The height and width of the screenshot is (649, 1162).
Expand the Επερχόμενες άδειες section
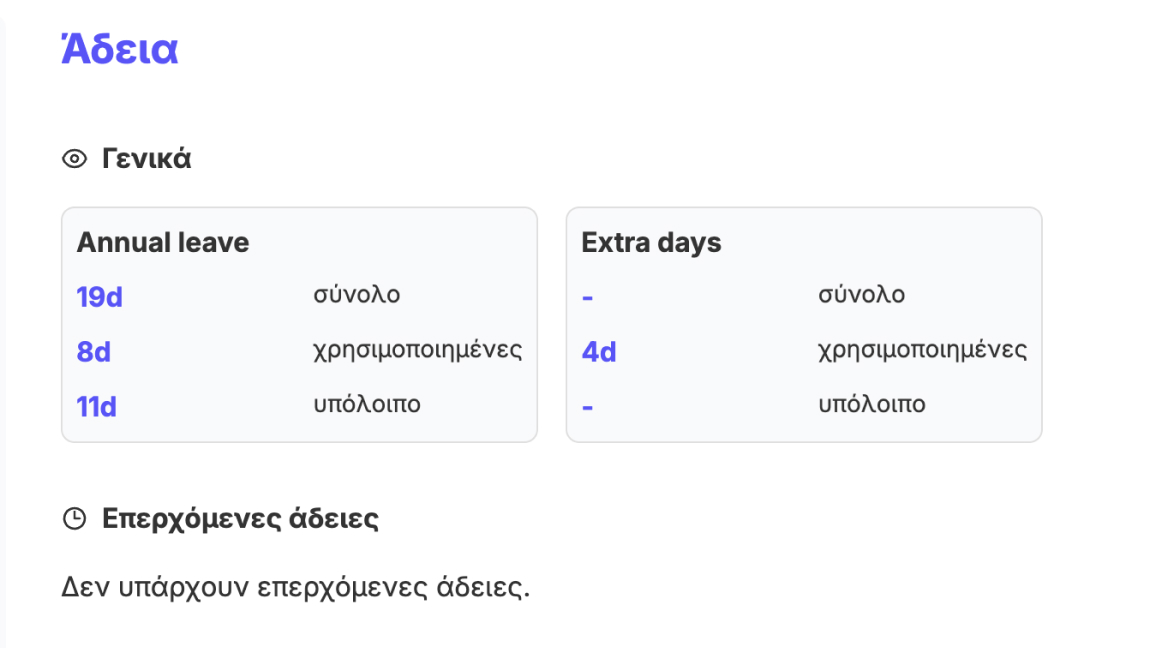(x=240, y=518)
